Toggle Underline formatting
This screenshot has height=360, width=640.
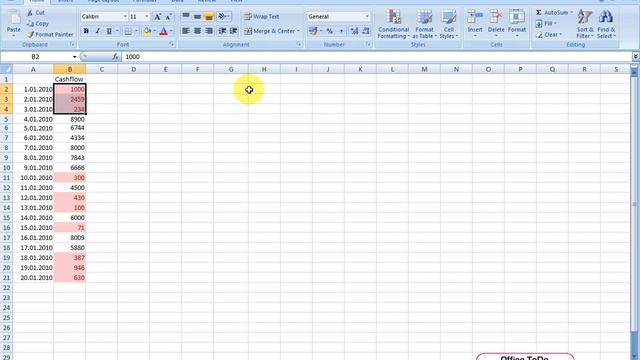pos(109,31)
